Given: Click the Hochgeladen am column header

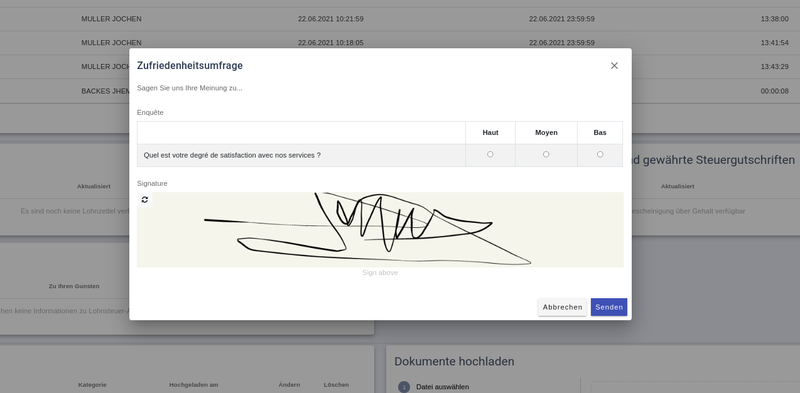Looking at the screenshot, I should tap(190, 385).
